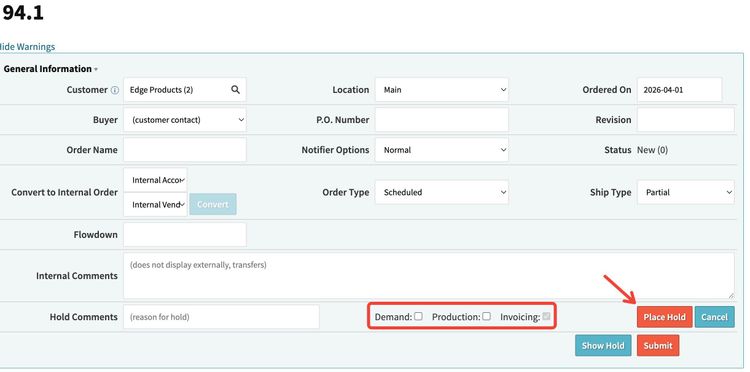The image size is (750, 372).
Task: Click the Status value New (0)
Action: pos(652,150)
